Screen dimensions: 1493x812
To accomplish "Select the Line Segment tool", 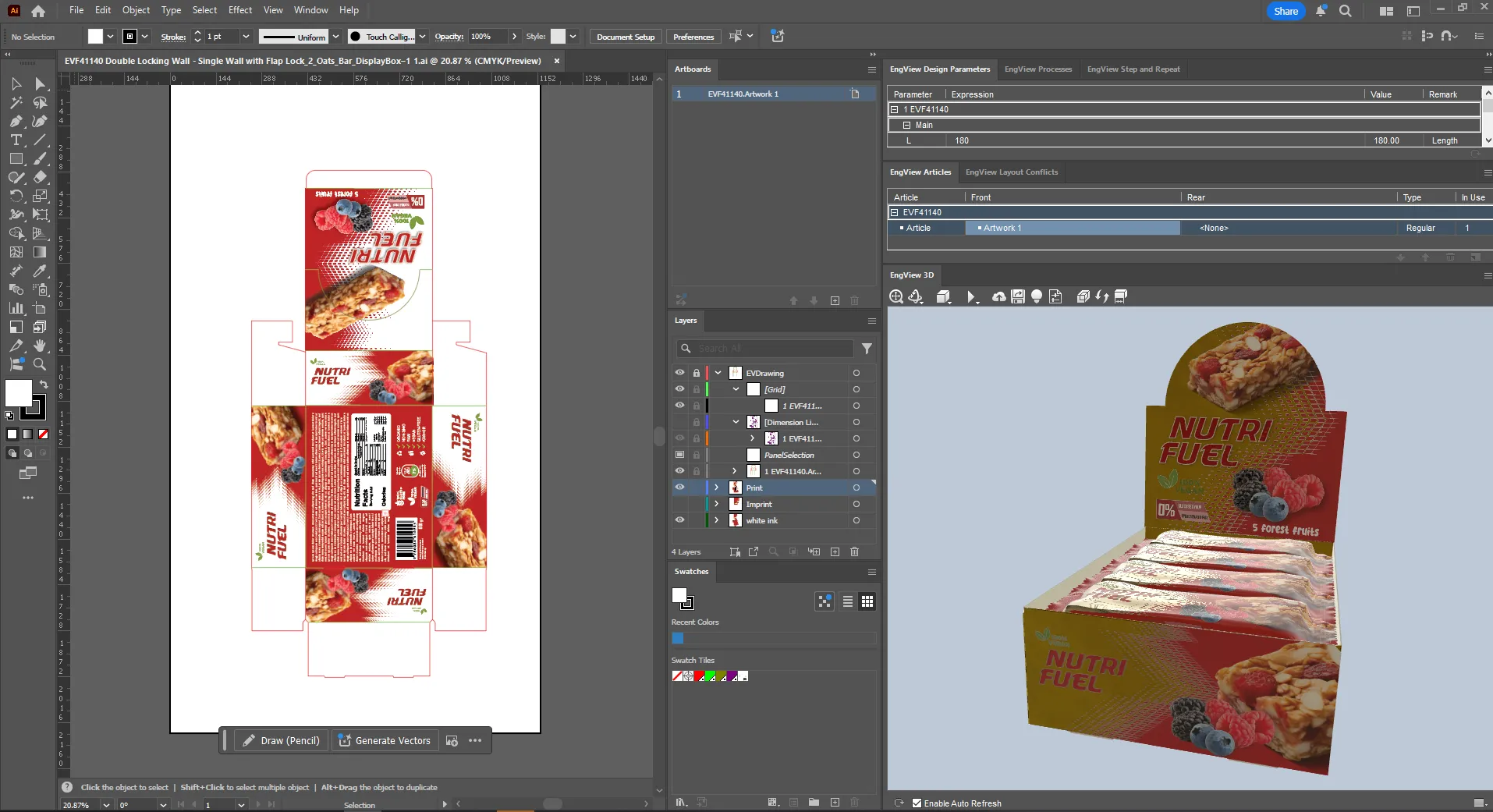I will click(40, 140).
